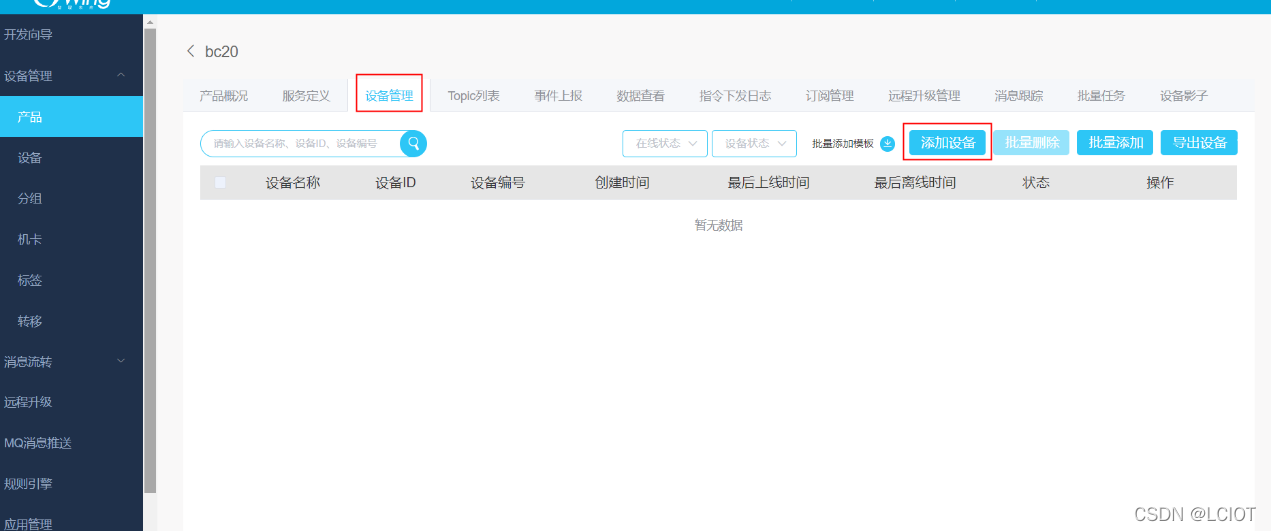Select the 设备管理 tab
This screenshot has height=531, width=1271.
389,96
